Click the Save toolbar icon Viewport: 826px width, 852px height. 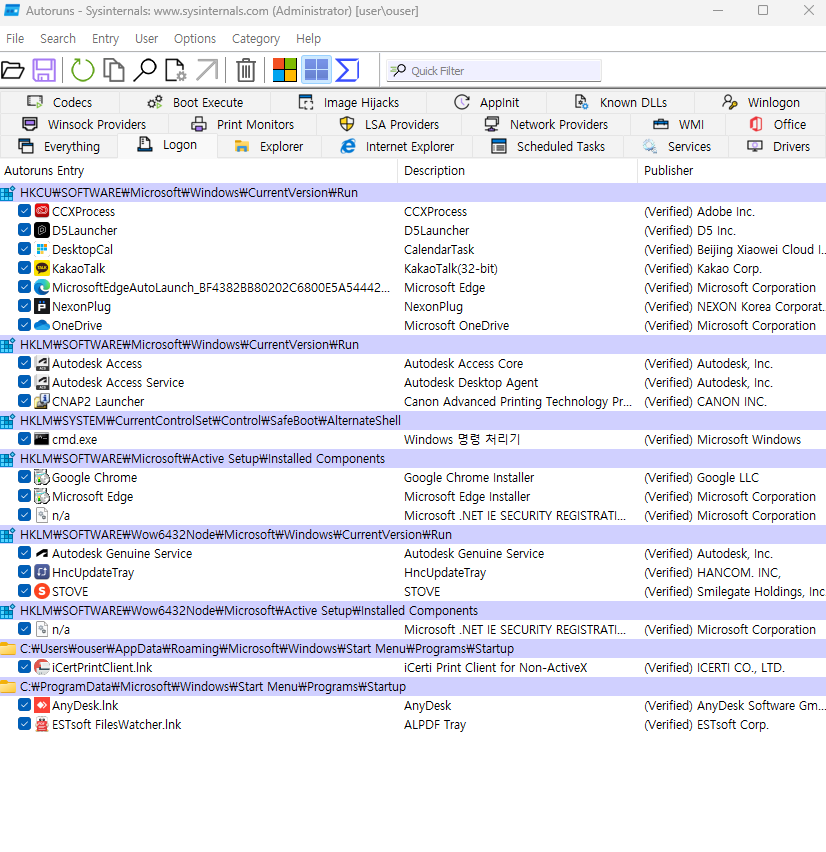point(44,71)
